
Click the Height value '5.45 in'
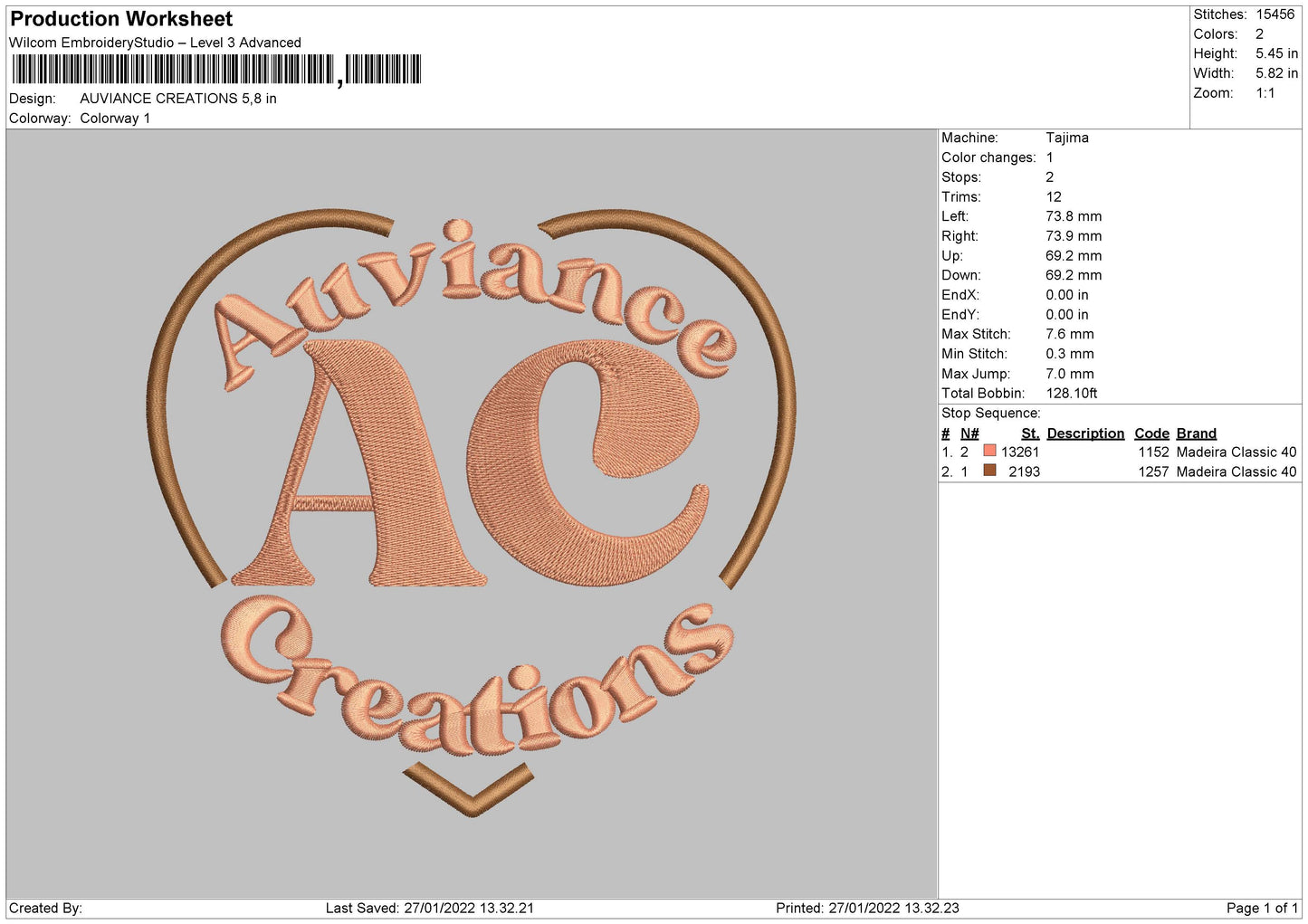click(x=1276, y=54)
